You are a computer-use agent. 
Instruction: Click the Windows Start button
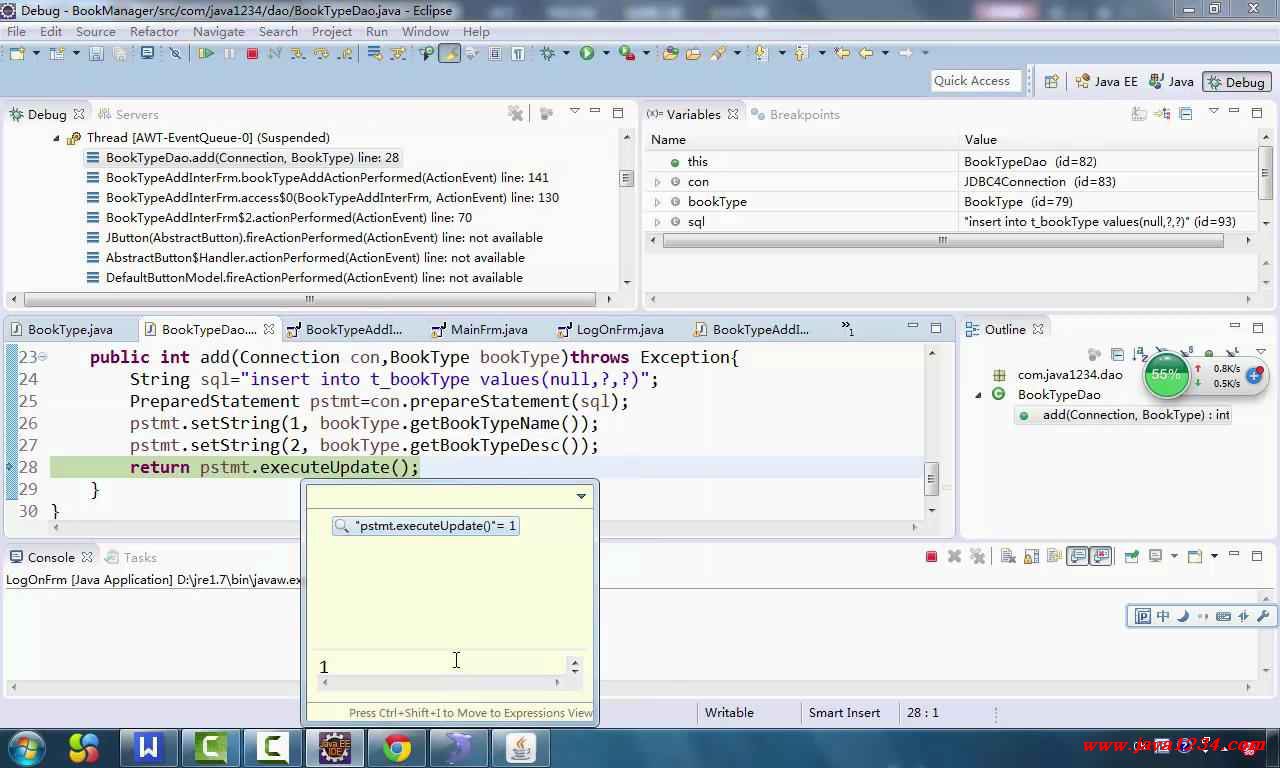pyautogui.click(x=25, y=747)
